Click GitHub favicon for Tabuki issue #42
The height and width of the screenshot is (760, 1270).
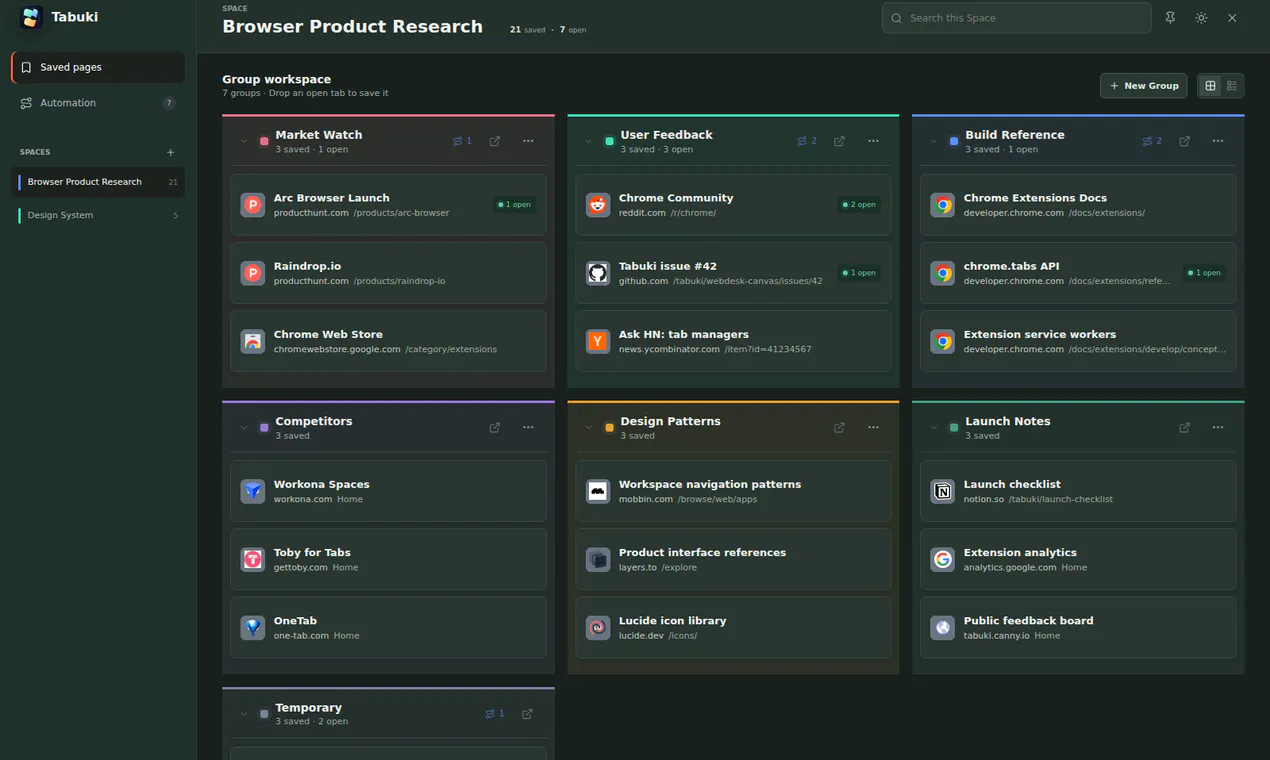pos(598,273)
